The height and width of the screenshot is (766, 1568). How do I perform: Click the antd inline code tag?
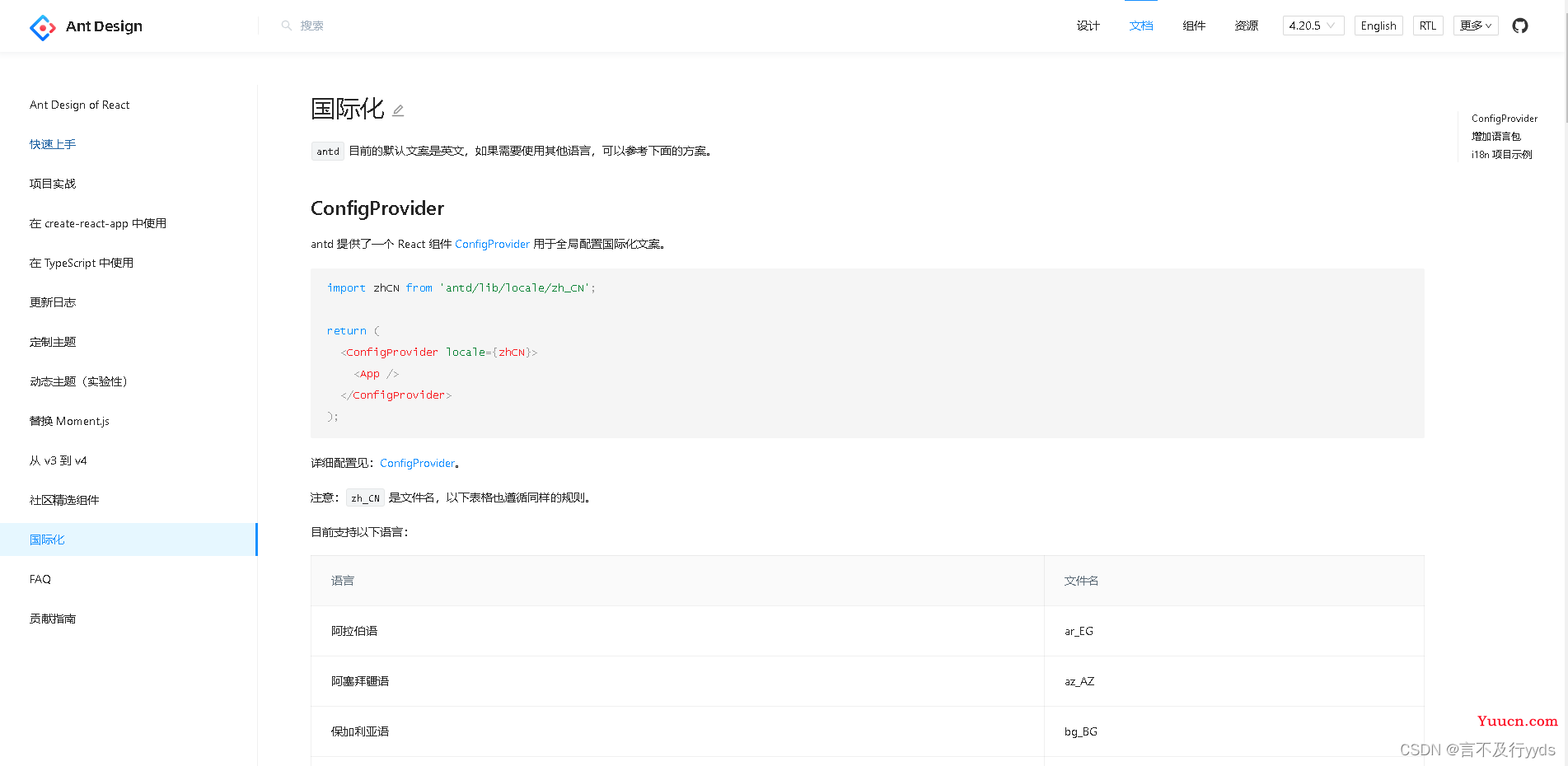tap(328, 151)
